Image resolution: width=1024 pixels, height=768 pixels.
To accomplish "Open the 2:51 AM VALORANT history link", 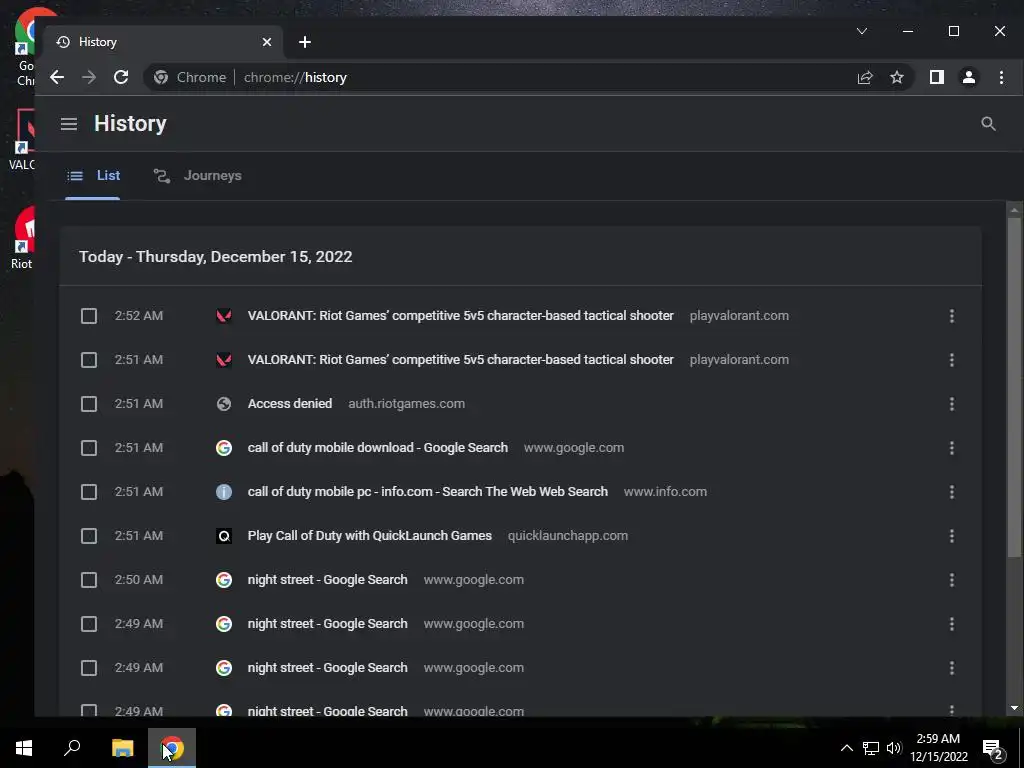I will coord(460,359).
